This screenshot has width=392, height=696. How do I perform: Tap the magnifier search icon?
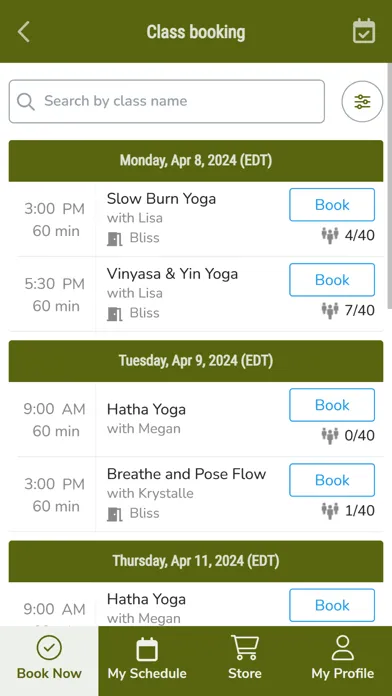(26, 102)
